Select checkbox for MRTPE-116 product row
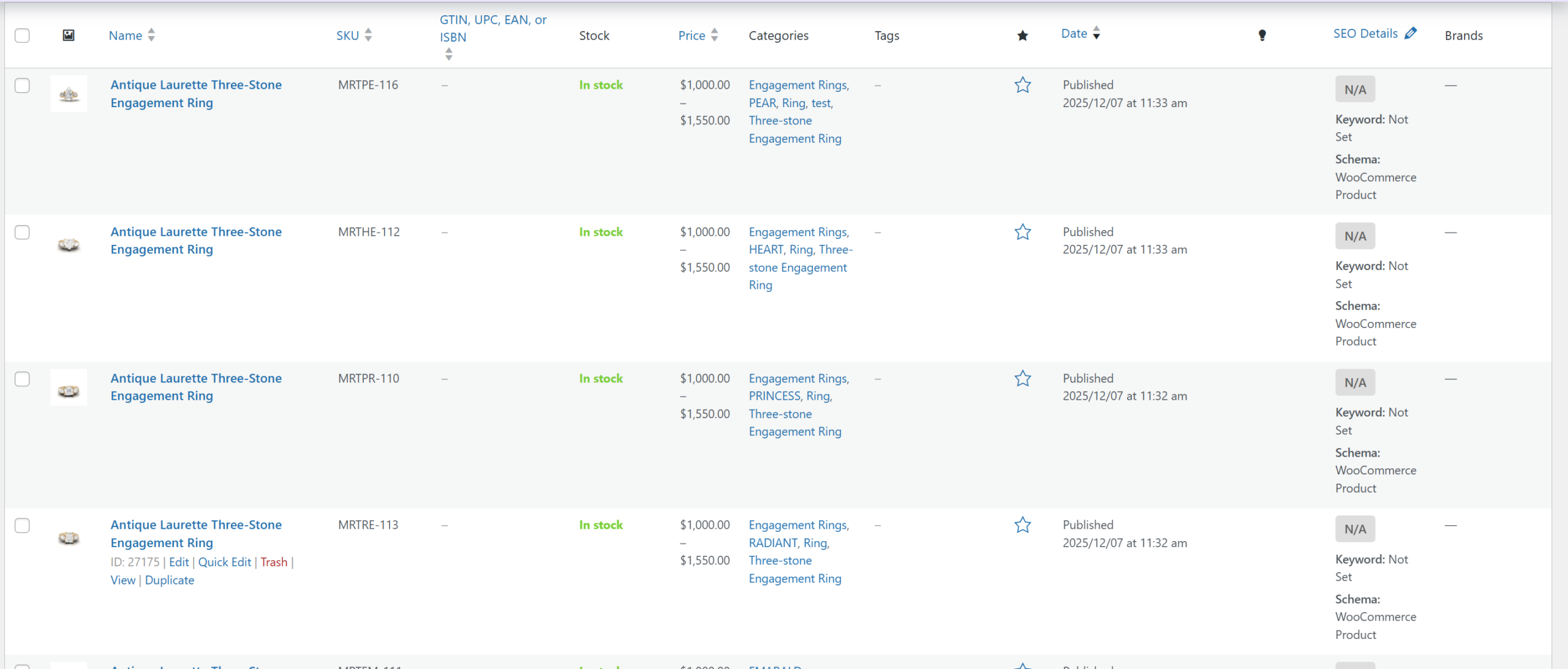 pos(22,86)
